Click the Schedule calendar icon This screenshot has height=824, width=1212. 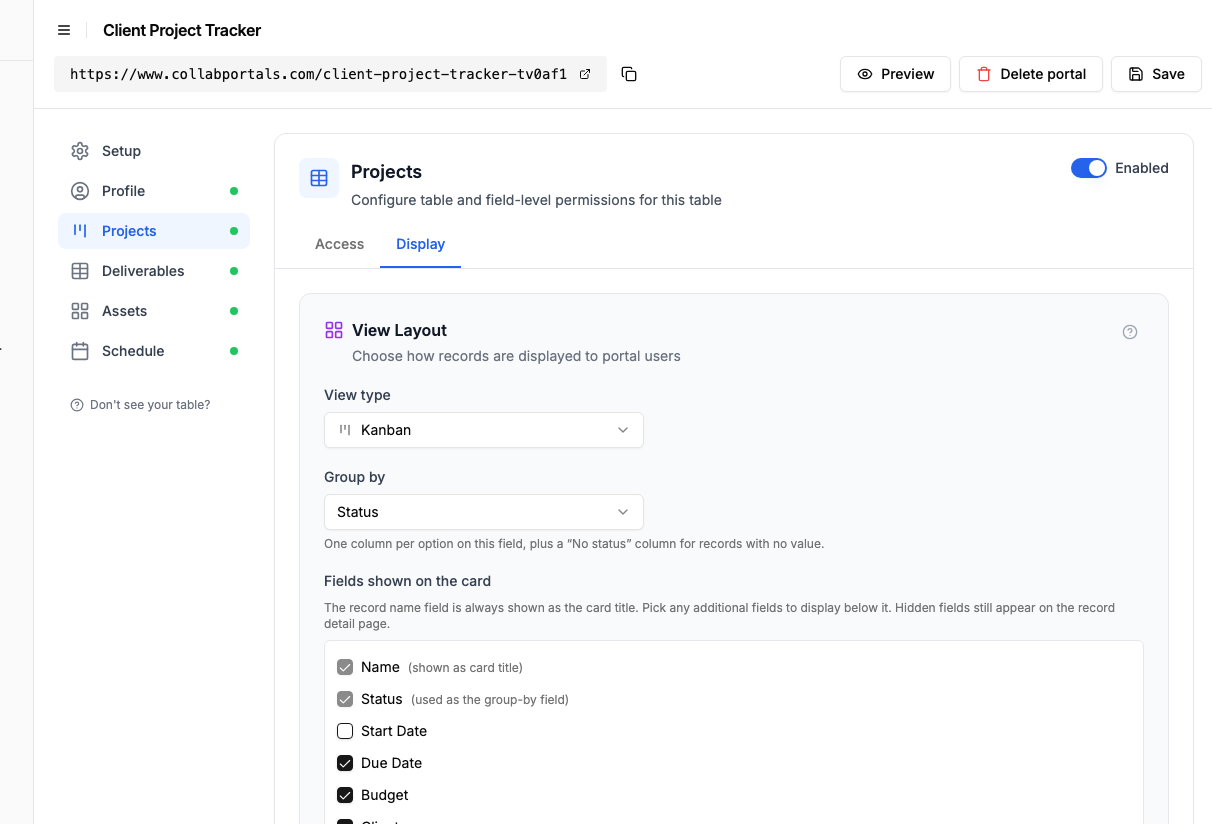coord(80,351)
